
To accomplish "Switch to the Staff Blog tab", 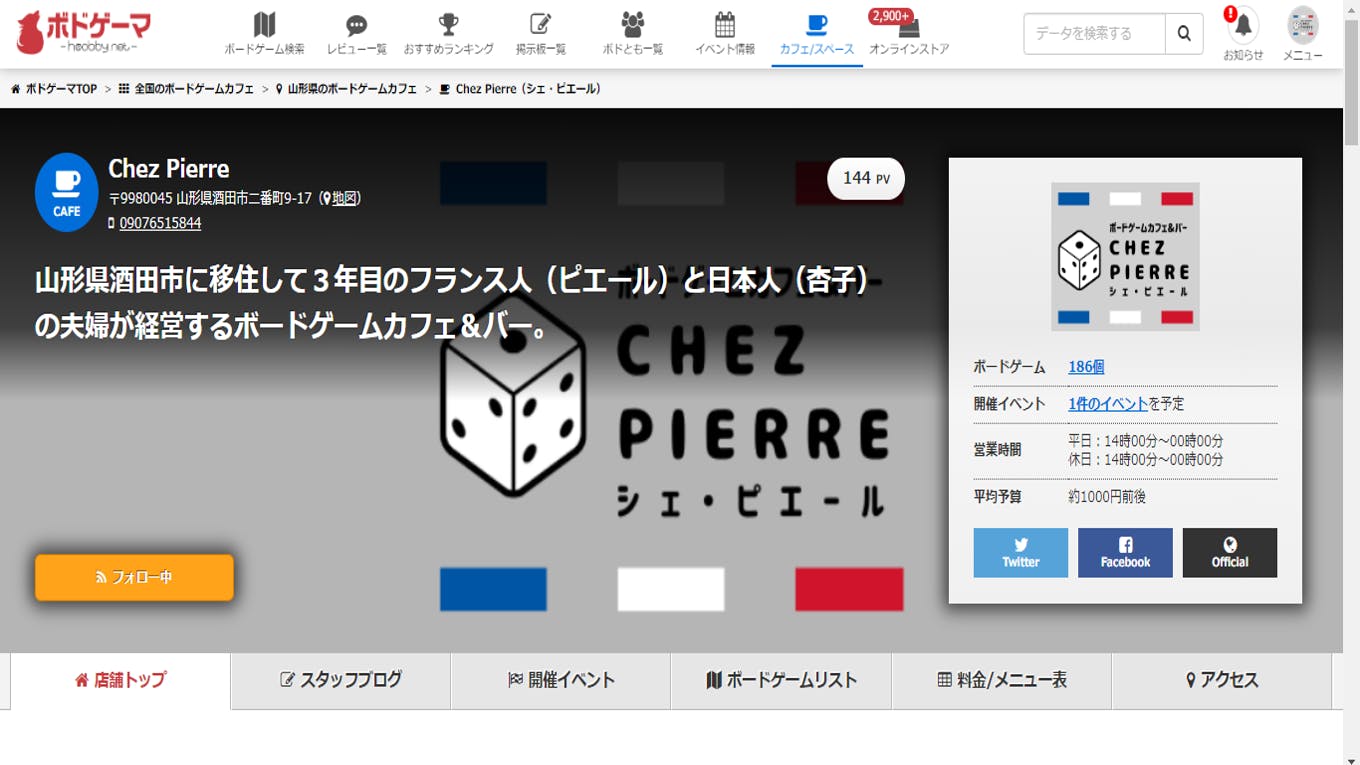I will pyautogui.click(x=341, y=680).
